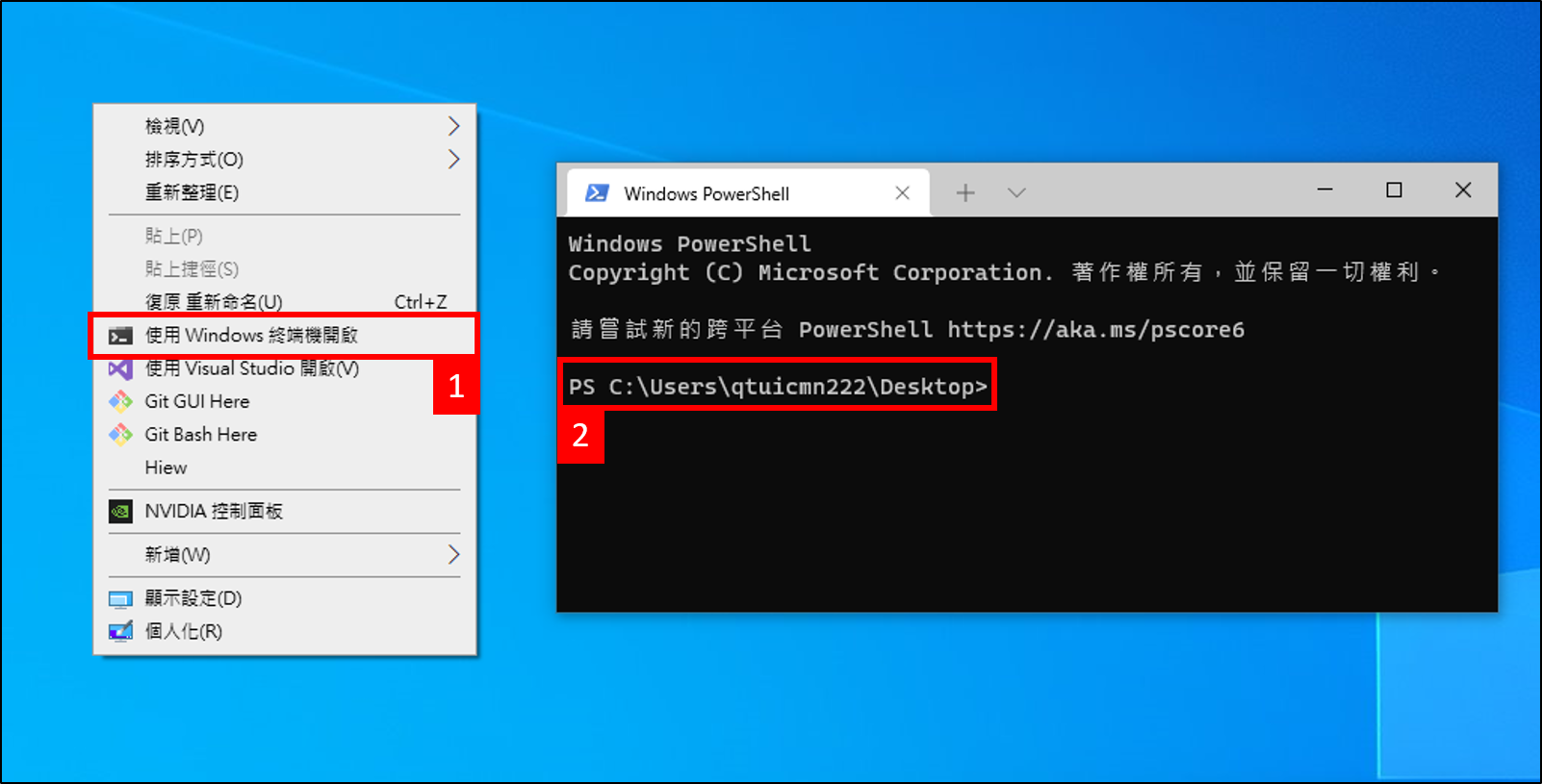Choose 復原 重新命名(U) menu entry
This screenshot has width=1542, height=784.
coord(285,301)
